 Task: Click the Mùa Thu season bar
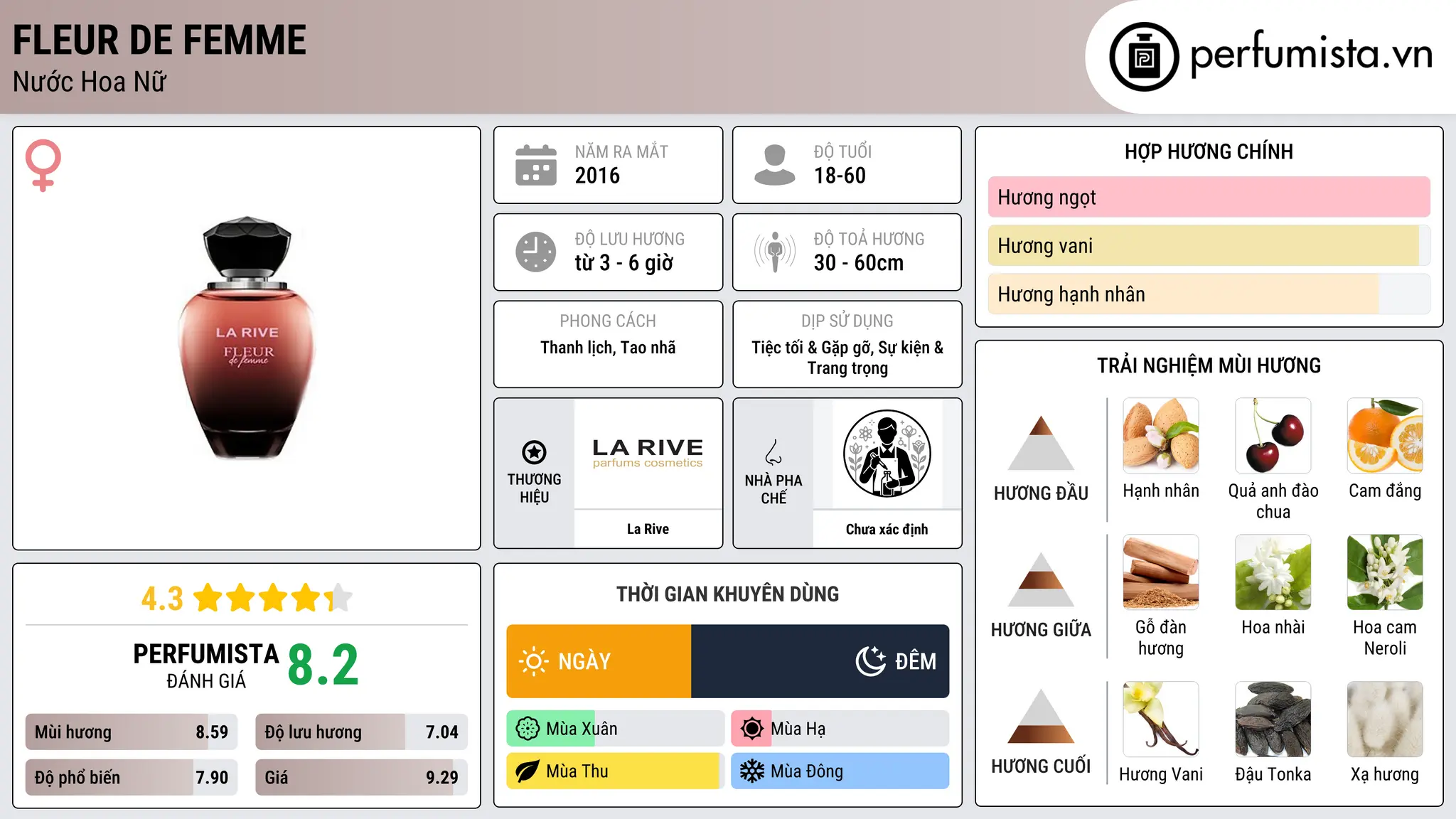click(x=616, y=771)
